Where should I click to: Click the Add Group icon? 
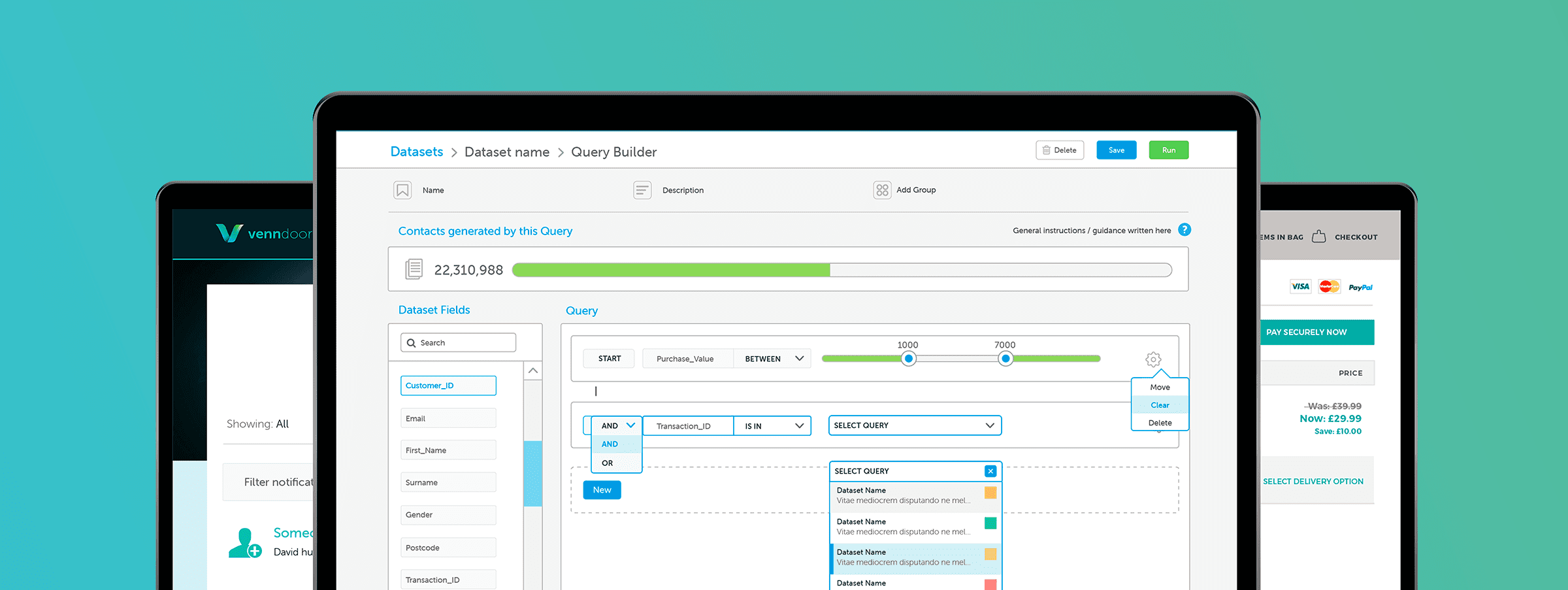coord(882,190)
